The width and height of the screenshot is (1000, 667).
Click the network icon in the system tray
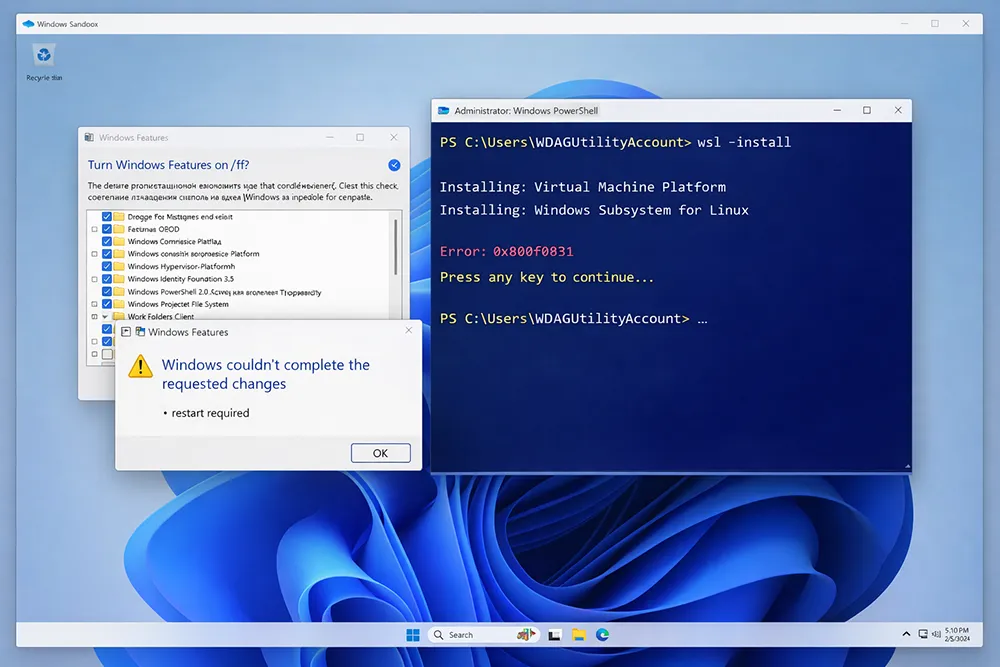pyautogui.click(x=922, y=633)
